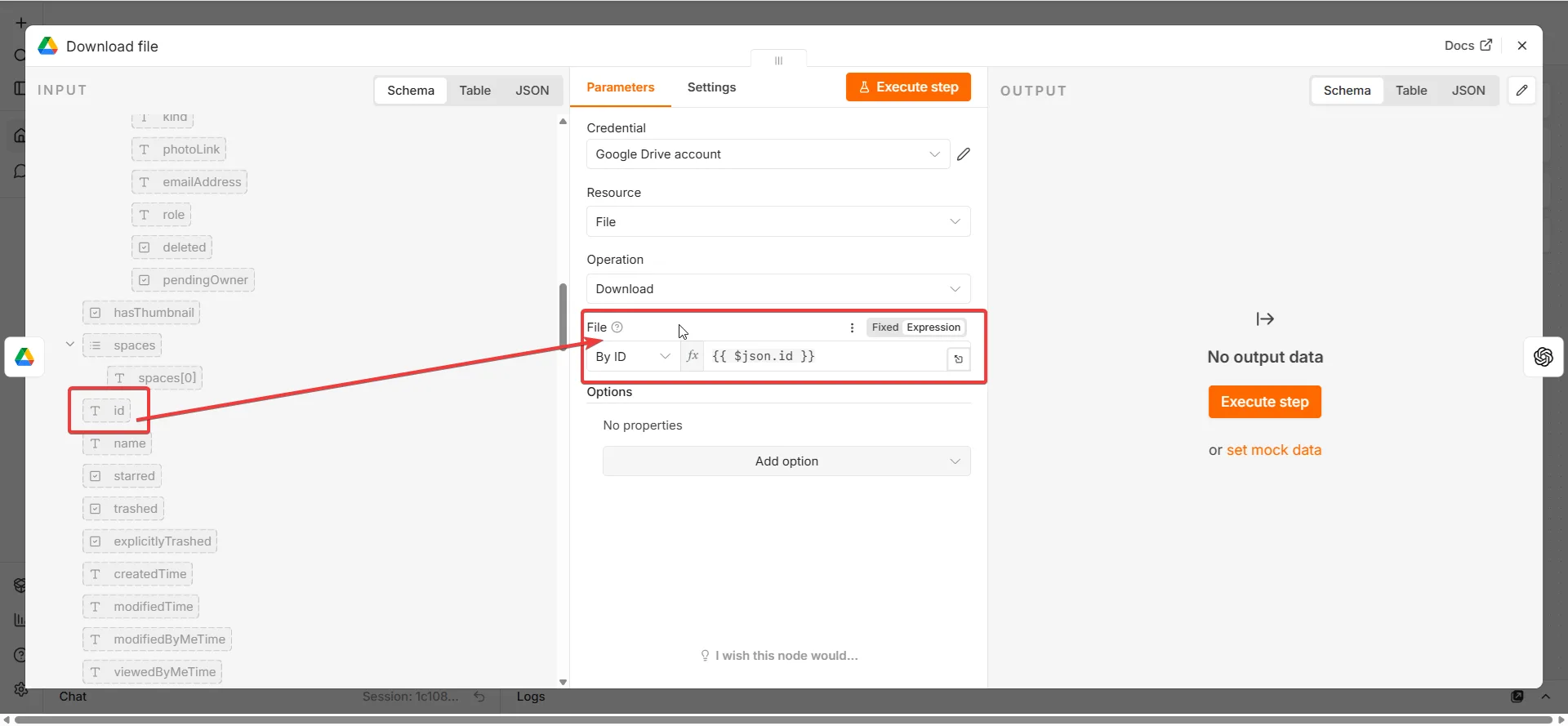
Task: Click the ChatGPT node icon on the right
Action: [x=1543, y=357]
